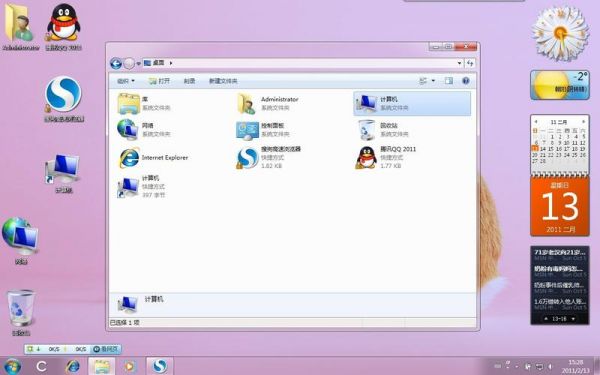Click the orange panel showing large date 13

[559, 207]
